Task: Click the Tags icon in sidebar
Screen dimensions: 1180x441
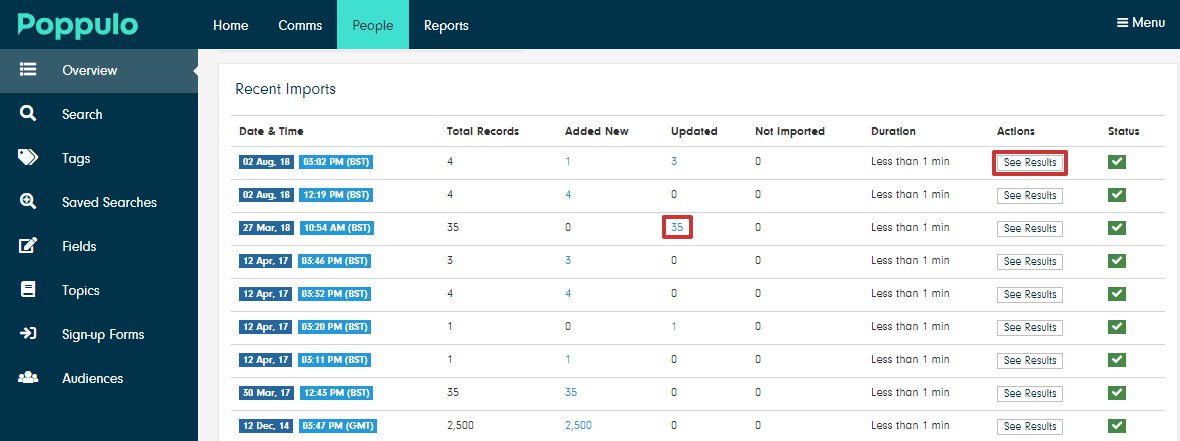Action: click(28, 158)
